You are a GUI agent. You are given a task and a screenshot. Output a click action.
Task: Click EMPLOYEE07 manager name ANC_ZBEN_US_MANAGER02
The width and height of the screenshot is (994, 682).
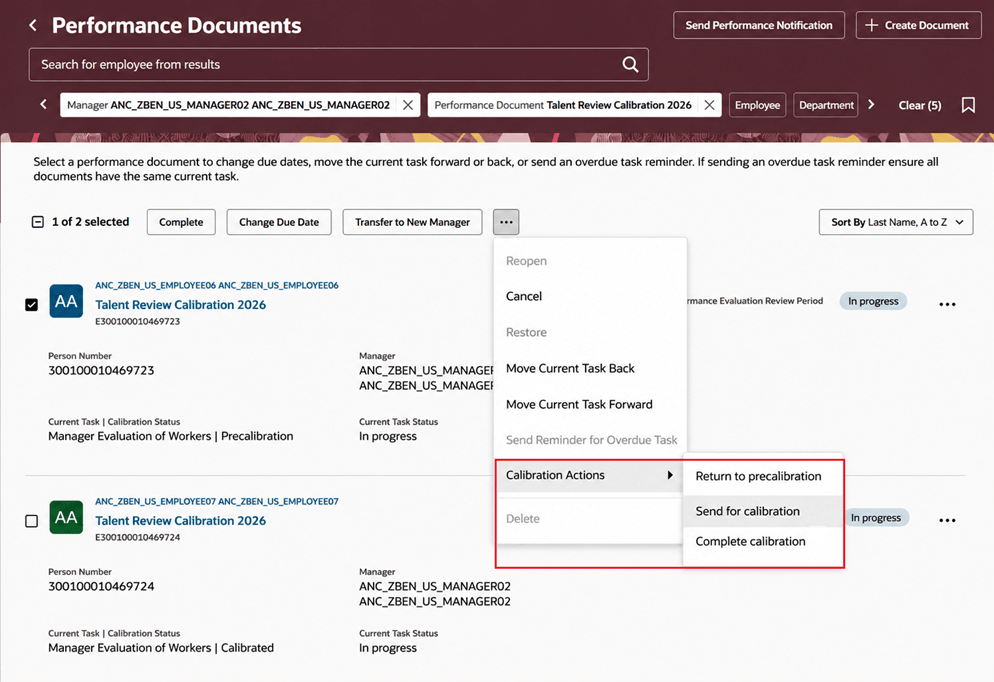pos(435,594)
